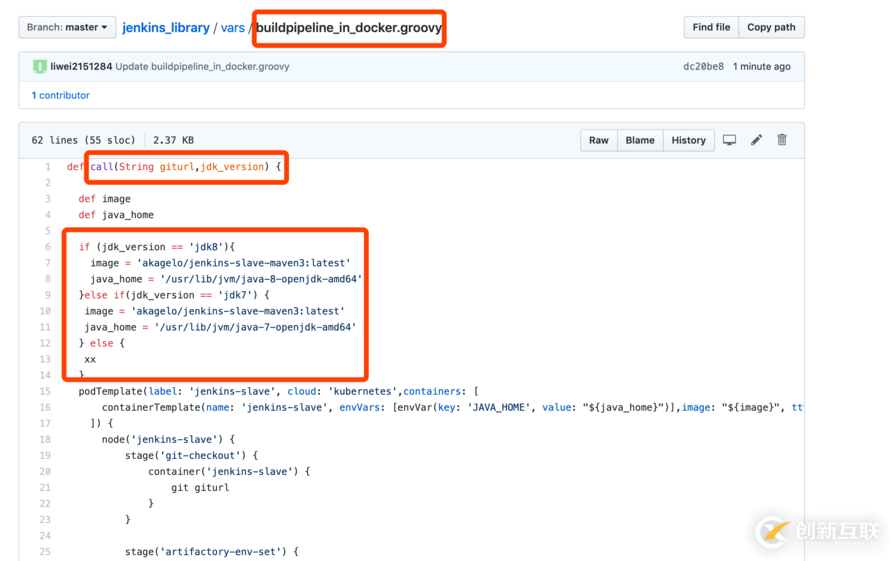This screenshot has width=890, height=561.
Task: Click line number 1 in gutter
Action: 47,167
